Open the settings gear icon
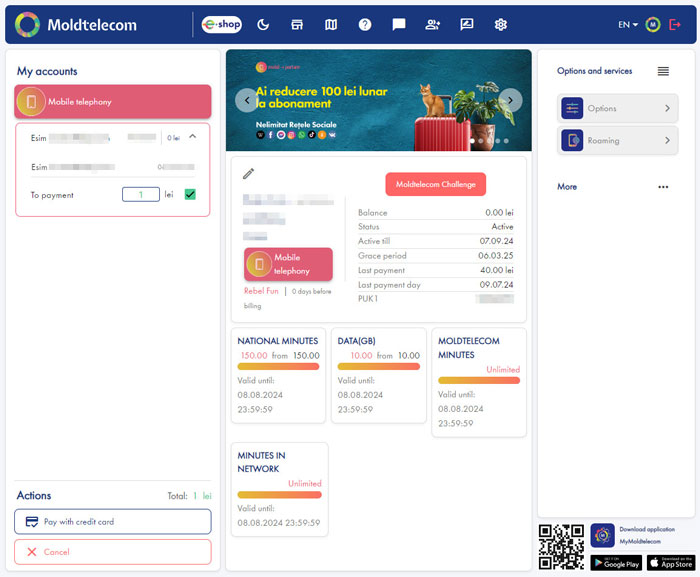This screenshot has height=577, width=700. [x=501, y=25]
